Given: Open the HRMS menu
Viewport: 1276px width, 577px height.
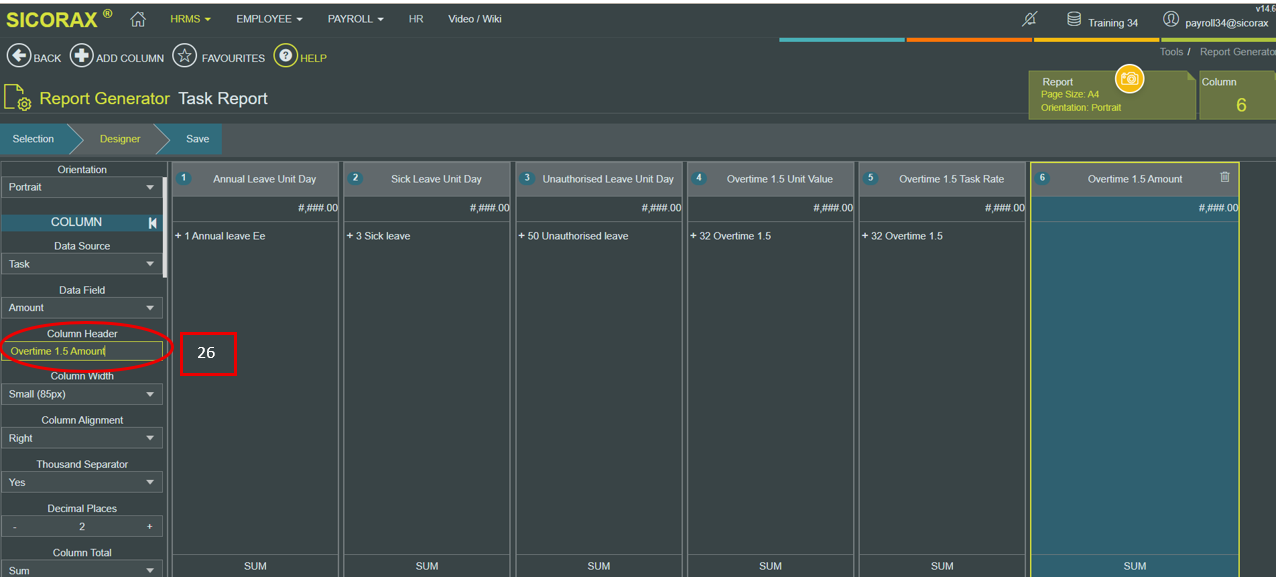Looking at the screenshot, I should coord(190,19).
